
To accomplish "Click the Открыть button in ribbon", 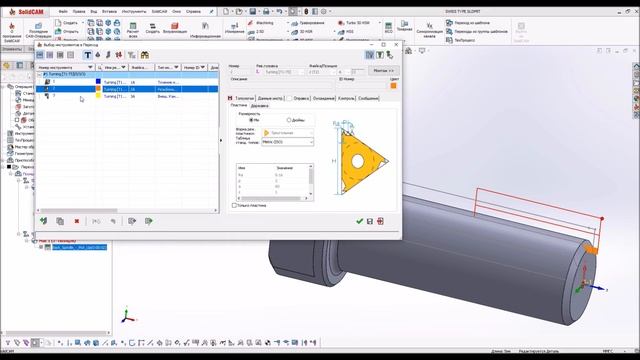I will coord(66,31).
